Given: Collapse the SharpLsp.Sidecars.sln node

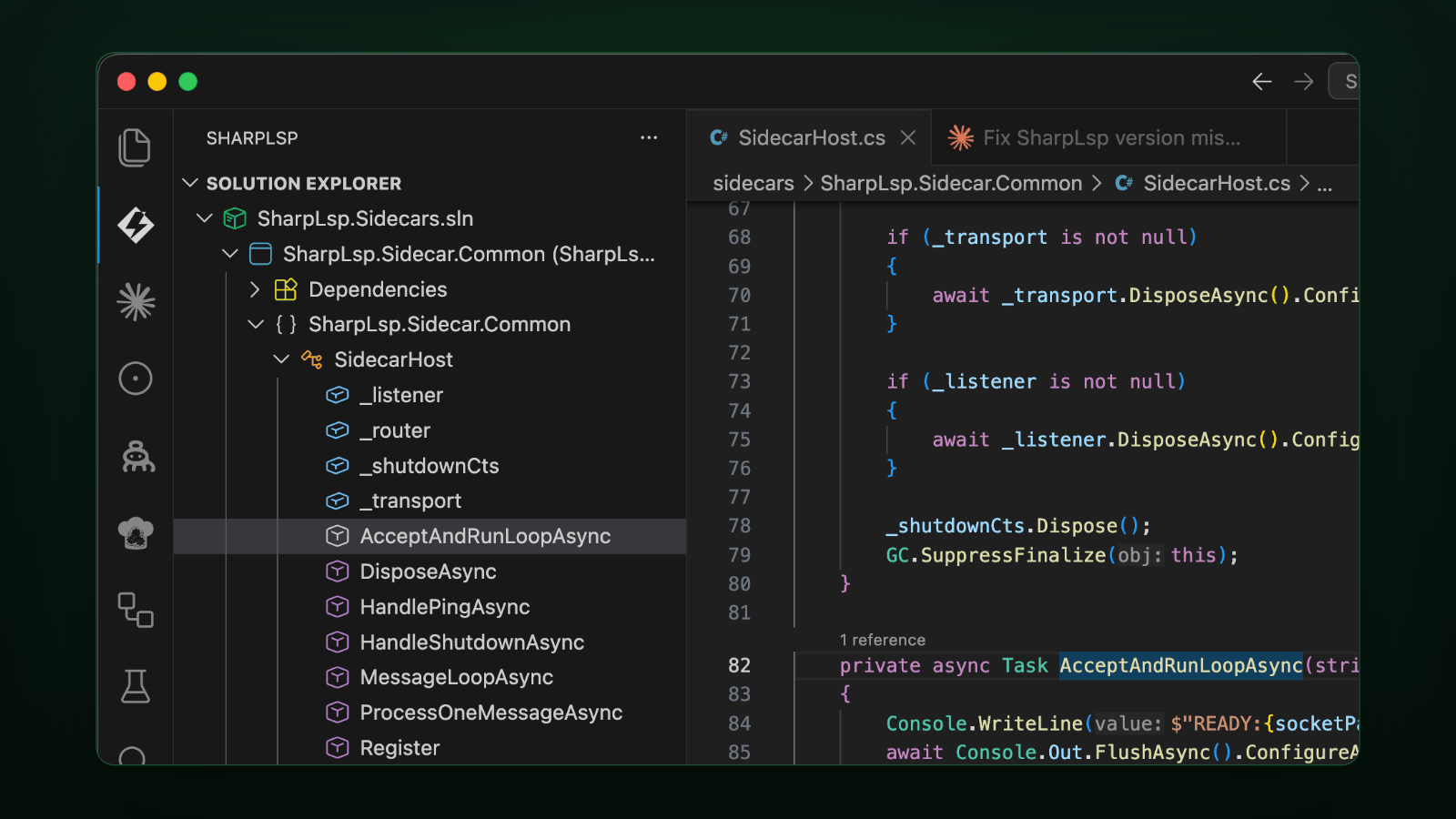Looking at the screenshot, I should (204, 218).
